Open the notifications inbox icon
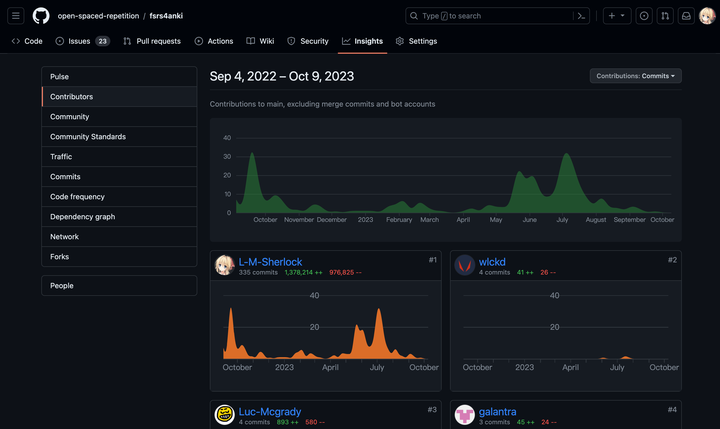This screenshot has width=720, height=429. pyautogui.click(x=686, y=16)
